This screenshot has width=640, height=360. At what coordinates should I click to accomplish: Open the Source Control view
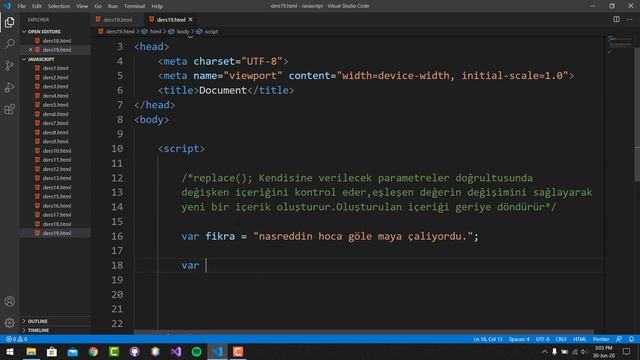coord(9,65)
